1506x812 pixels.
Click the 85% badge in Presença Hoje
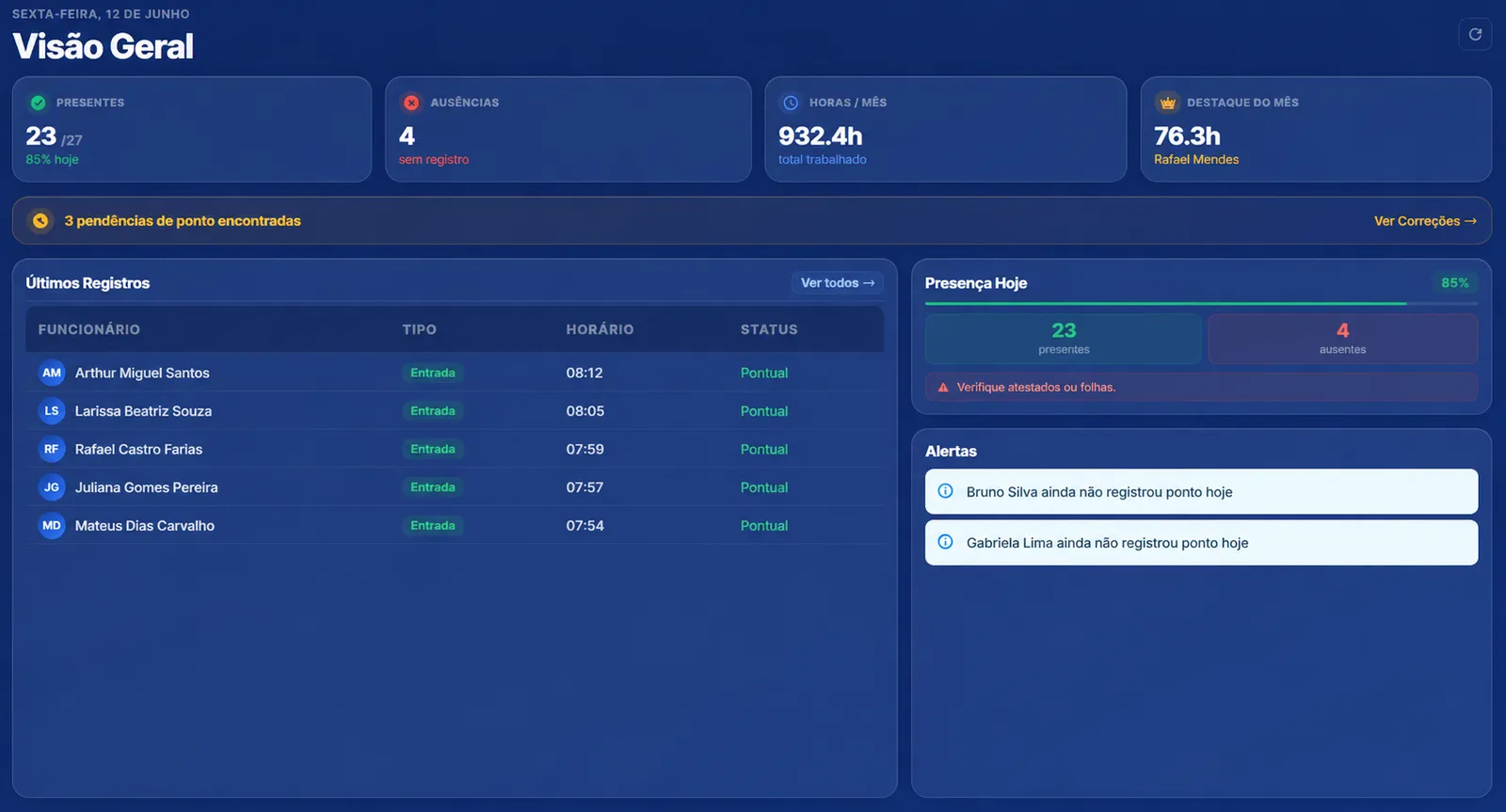pos(1455,282)
